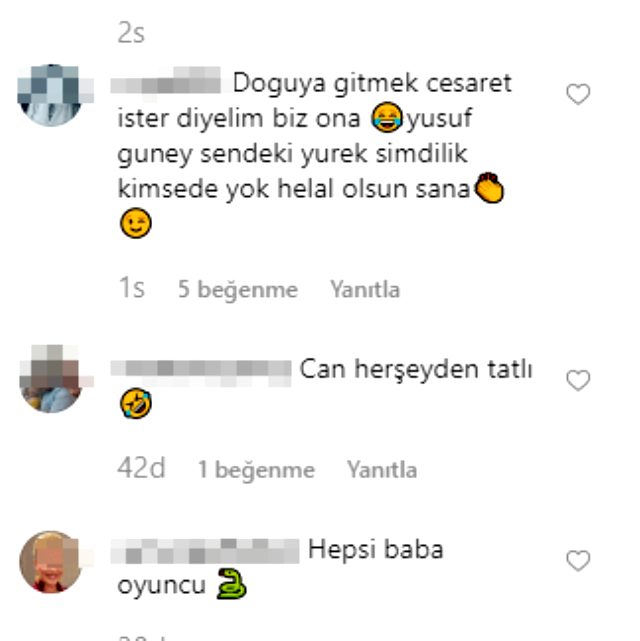Click the winking face emoji
This screenshot has width=640, height=641.
pos(136,223)
